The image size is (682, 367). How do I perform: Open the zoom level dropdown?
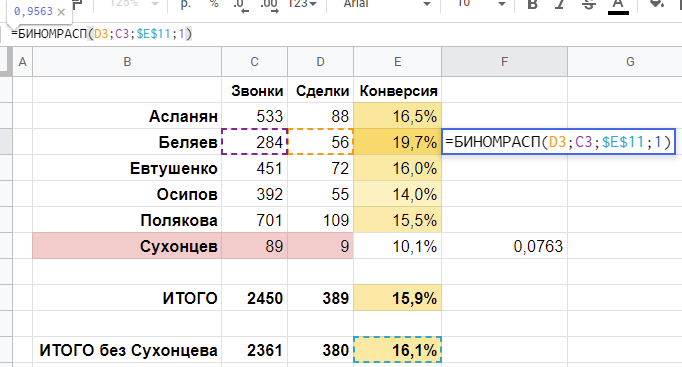click(133, 4)
